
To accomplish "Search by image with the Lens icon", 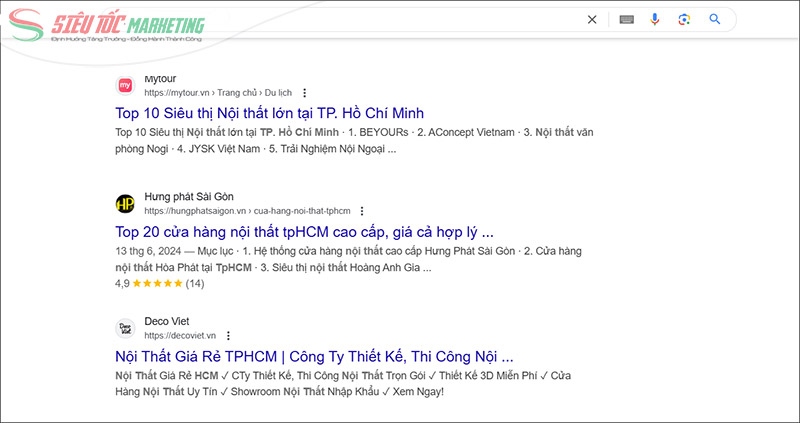I will pos(684,20).
